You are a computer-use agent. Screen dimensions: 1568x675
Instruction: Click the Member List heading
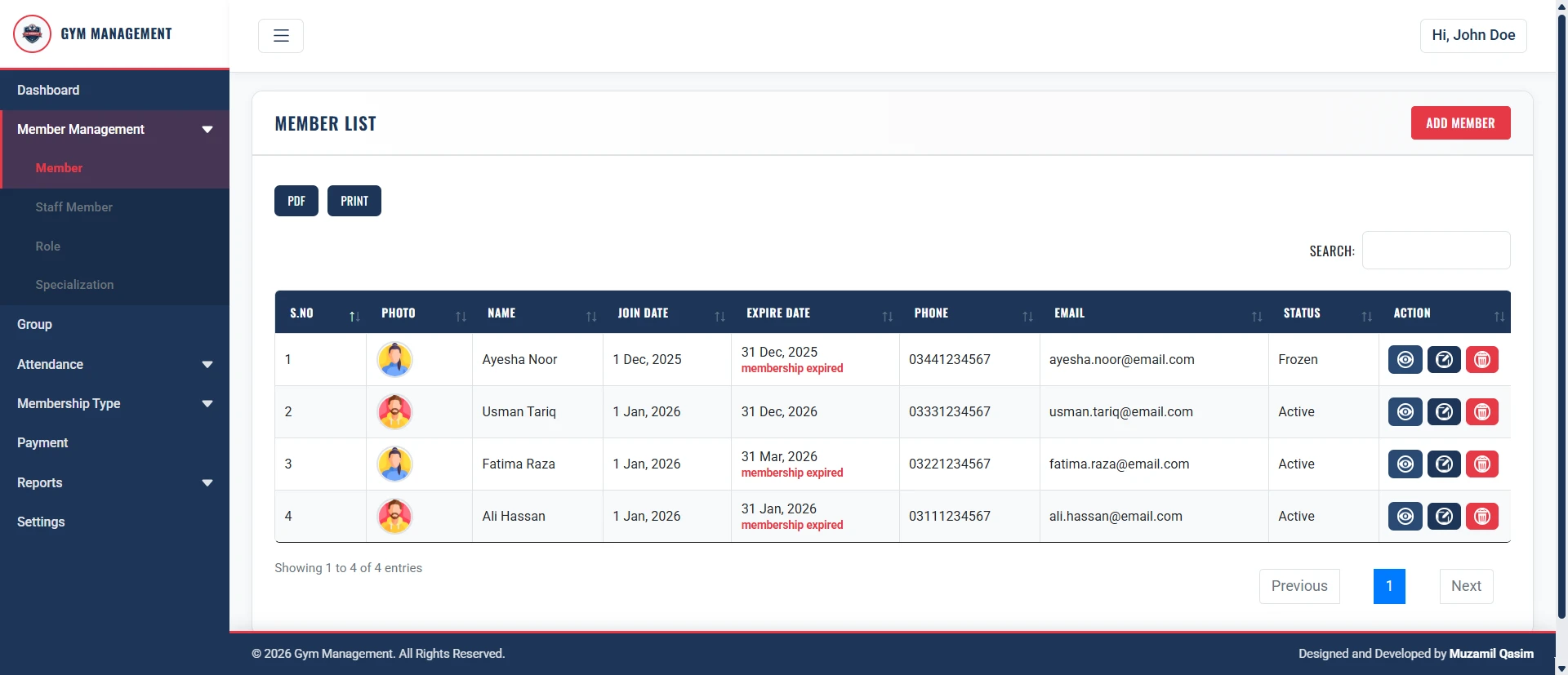325,123
